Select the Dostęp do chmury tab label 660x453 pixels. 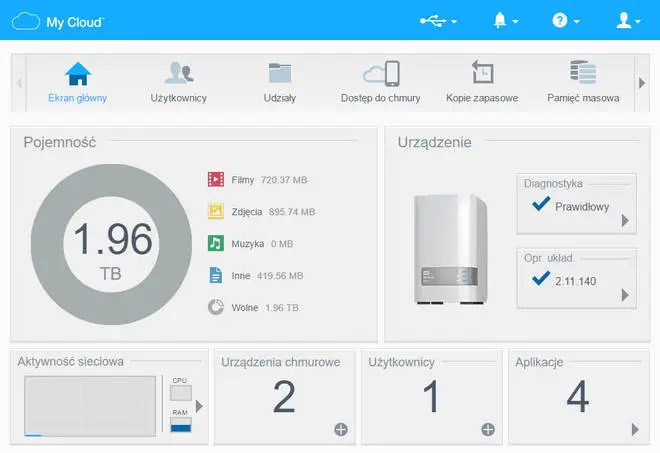point(381,98)
